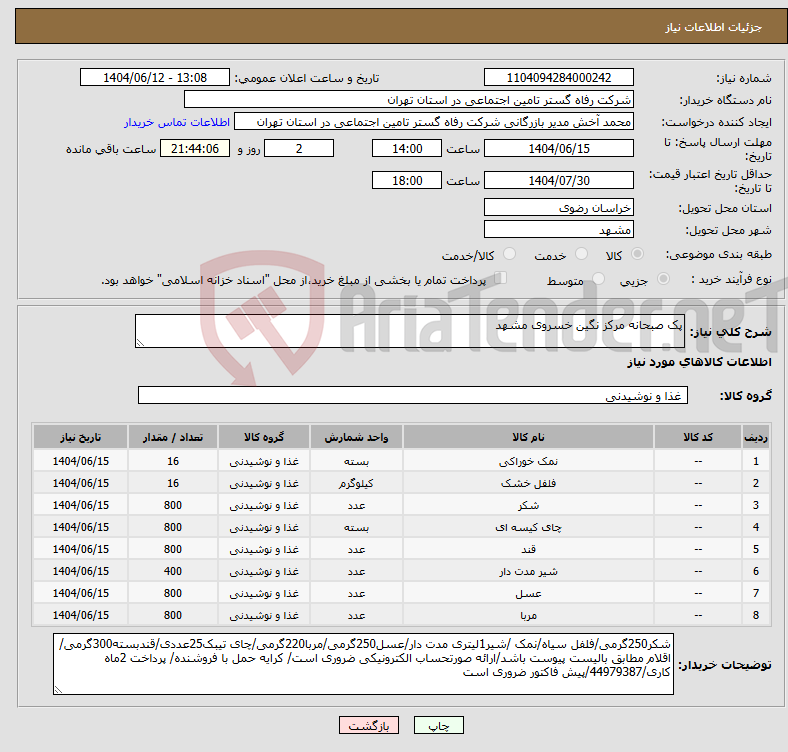788x752 pixels.
Task: Click the need number field 1104094284000242
Action: coord(558,78)
